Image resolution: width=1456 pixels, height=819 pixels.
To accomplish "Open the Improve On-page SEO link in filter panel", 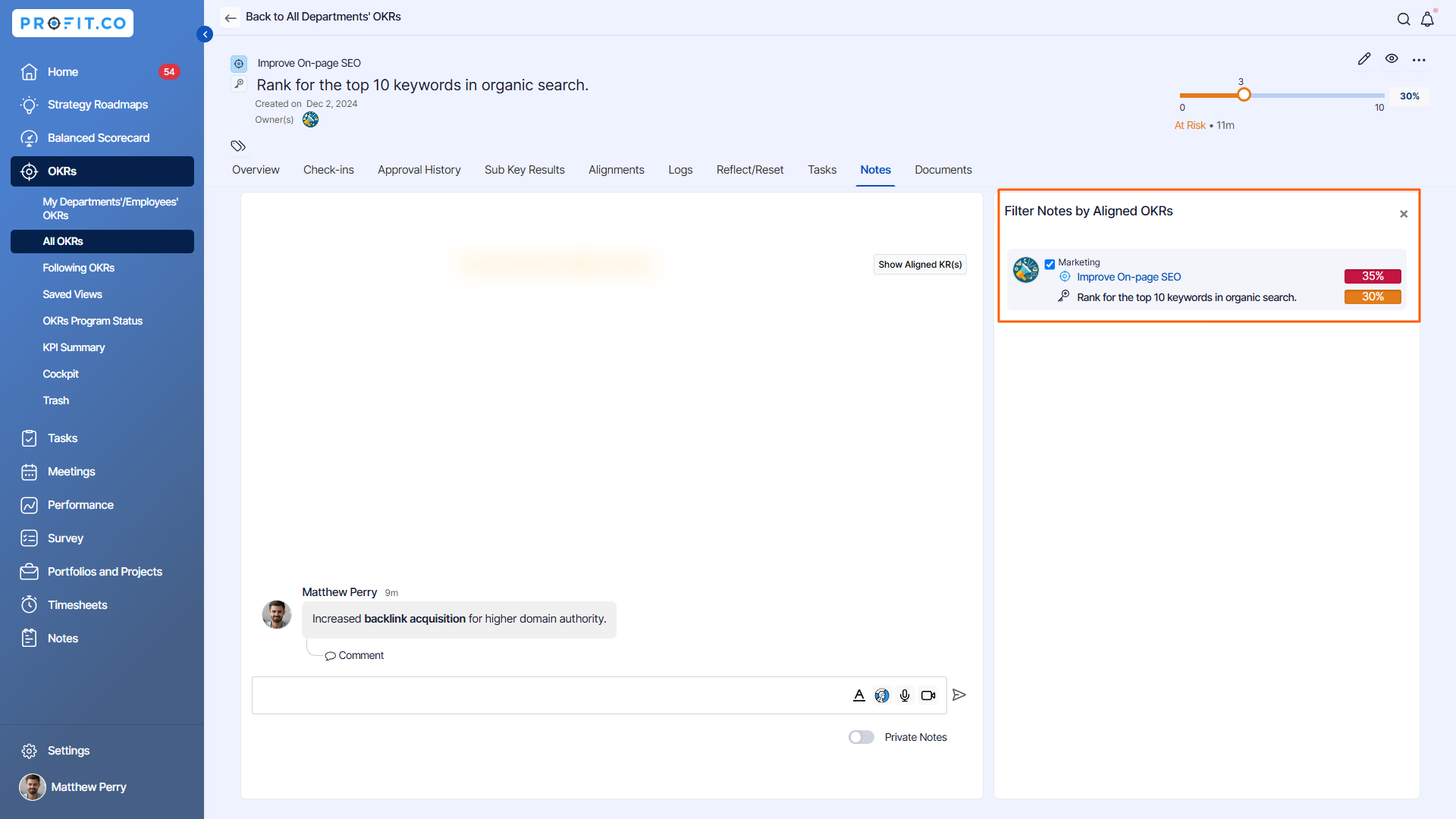I will coord(1129,277).
